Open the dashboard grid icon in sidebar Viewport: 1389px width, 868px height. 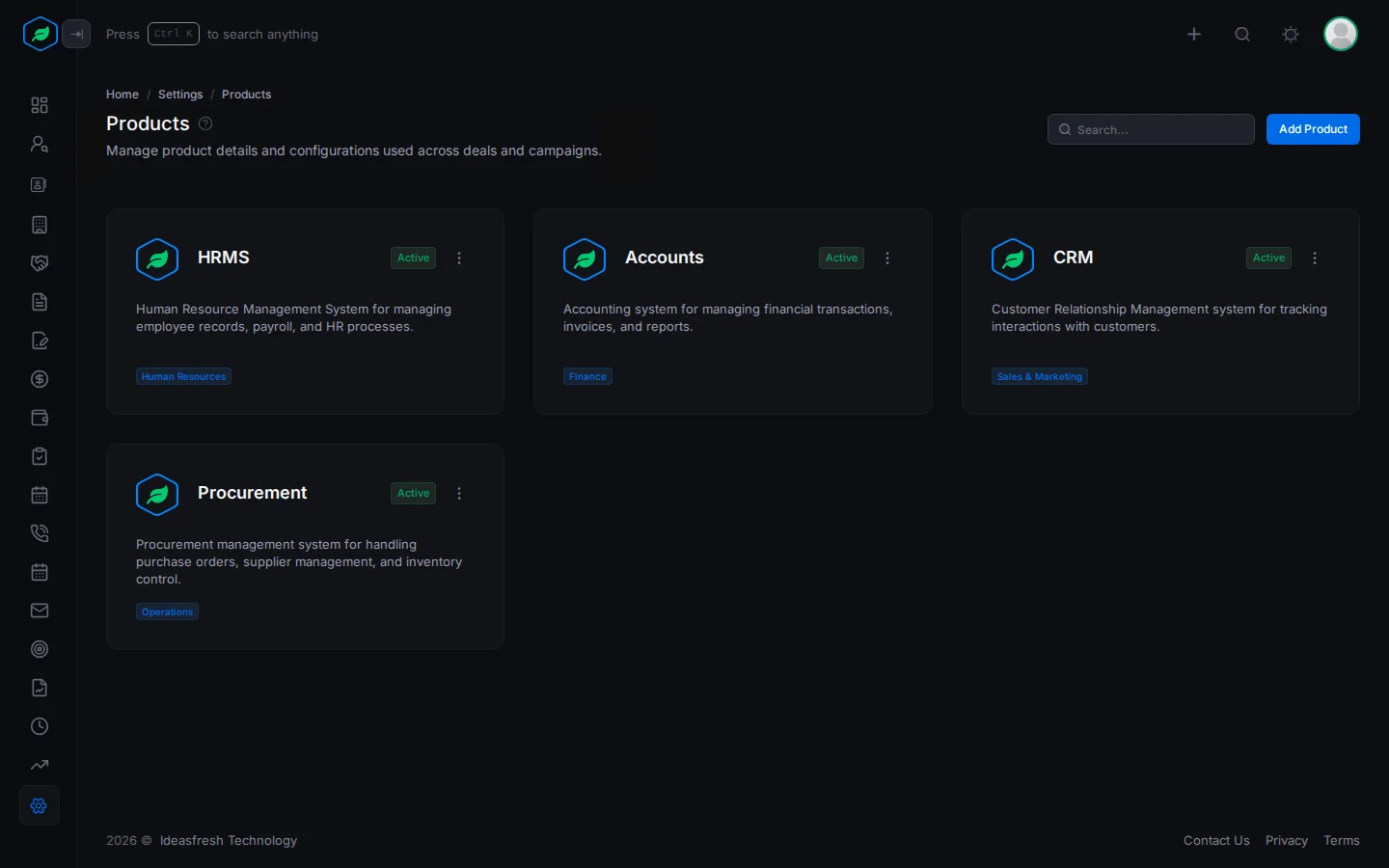pyautogui.click(x=40, y=105)
